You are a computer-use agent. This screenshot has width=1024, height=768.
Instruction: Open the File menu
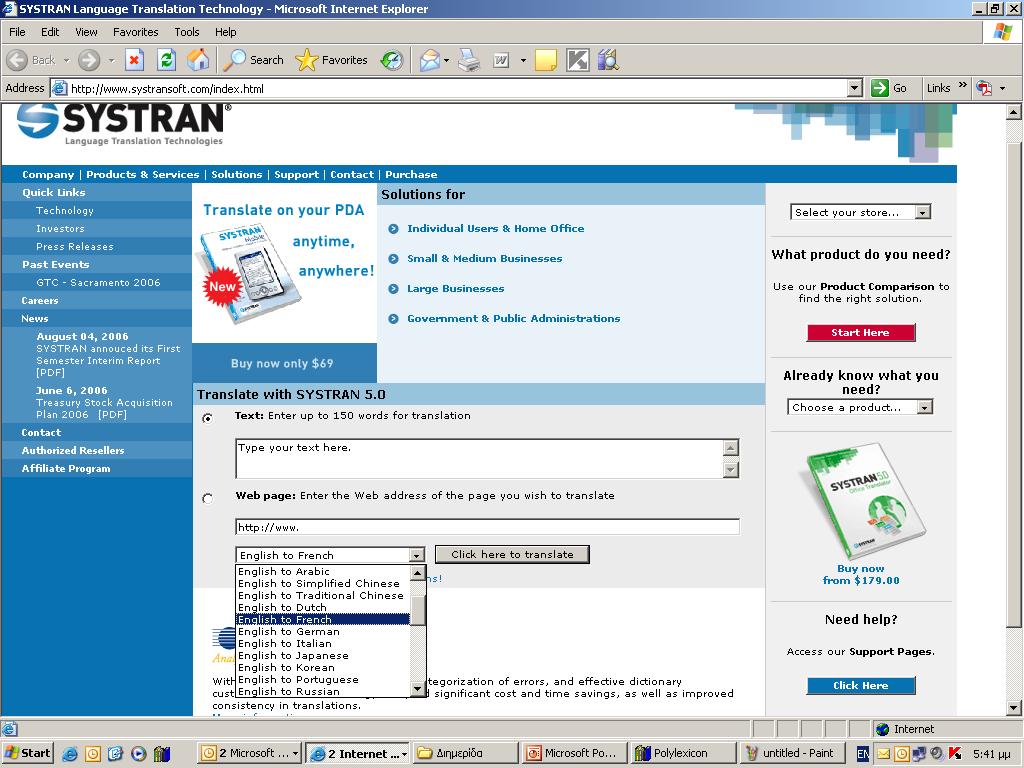(x=17, y=32)
